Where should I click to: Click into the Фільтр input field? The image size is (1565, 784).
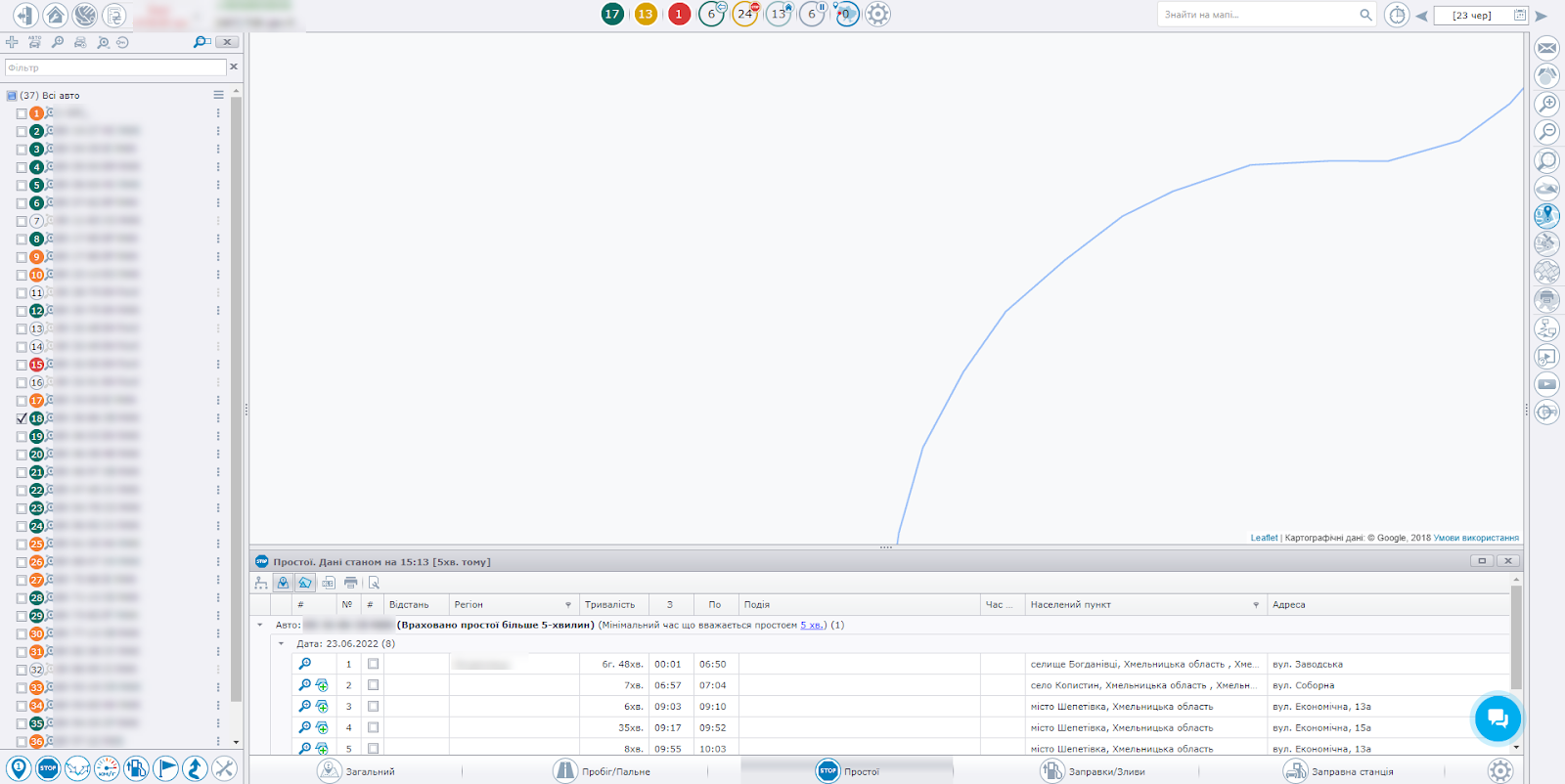coord(115,67)
